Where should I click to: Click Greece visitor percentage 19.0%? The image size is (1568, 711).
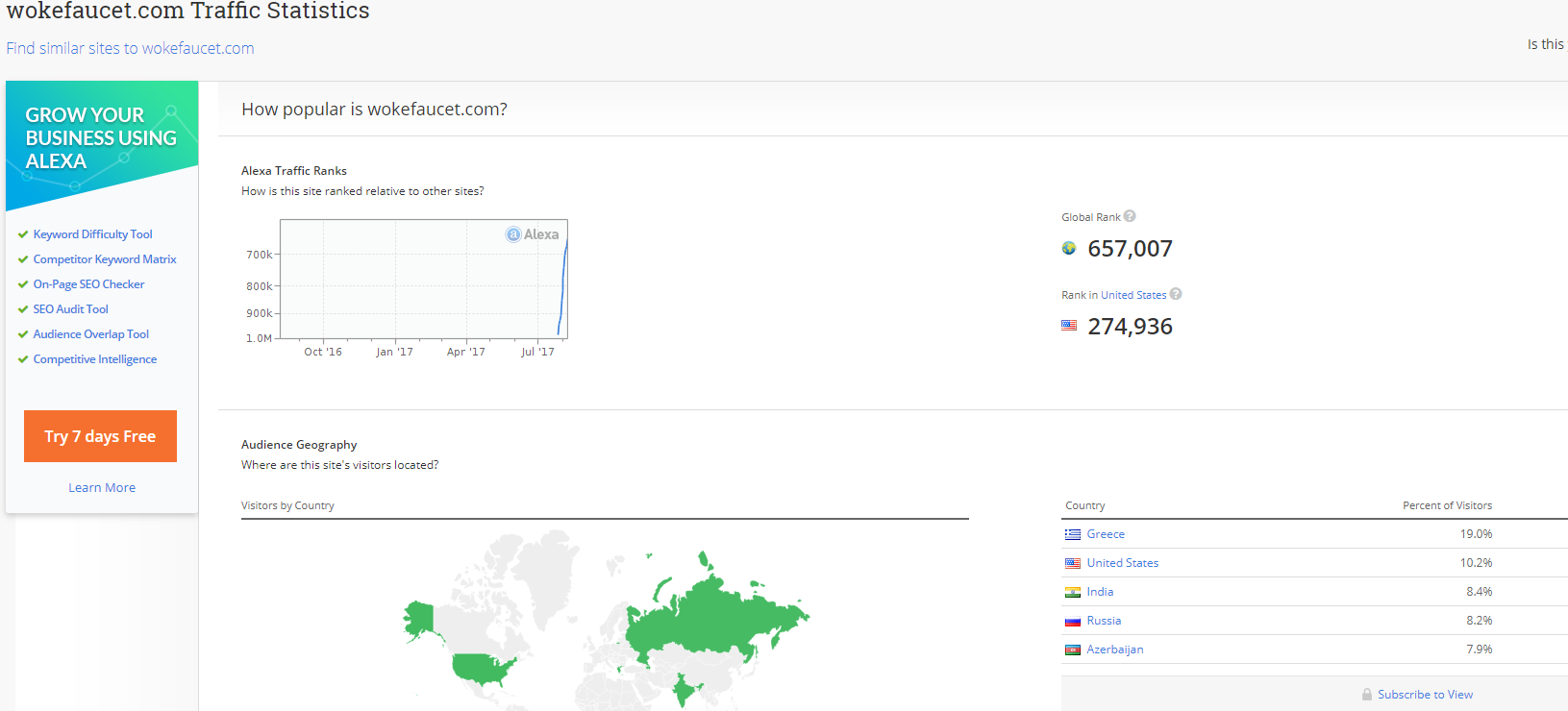[1476, 534]
